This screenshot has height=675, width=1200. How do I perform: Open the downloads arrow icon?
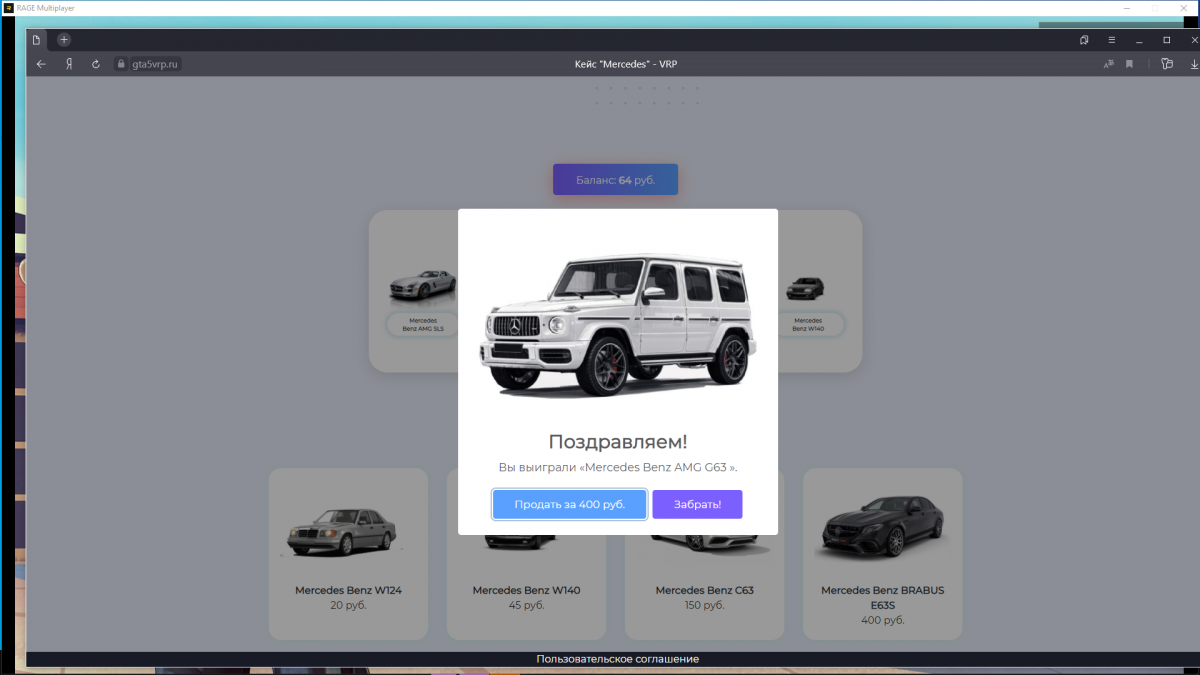1193,64
